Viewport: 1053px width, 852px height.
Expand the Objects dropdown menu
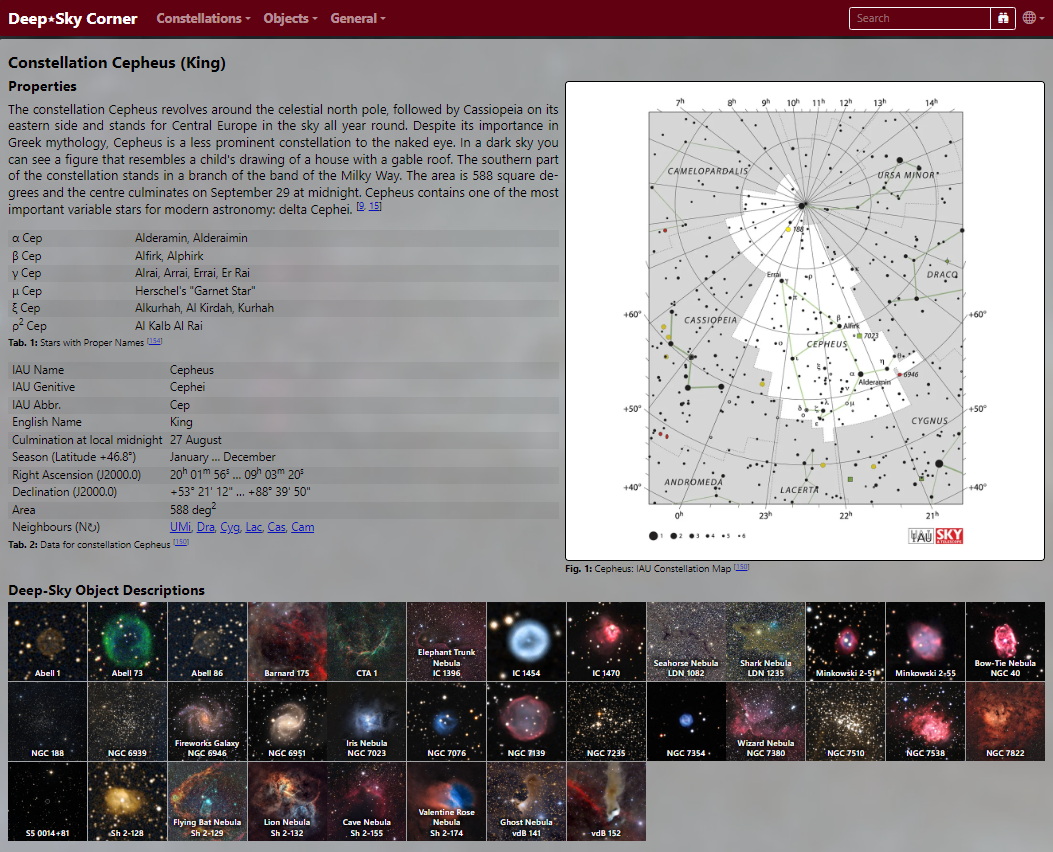[290, 18]
